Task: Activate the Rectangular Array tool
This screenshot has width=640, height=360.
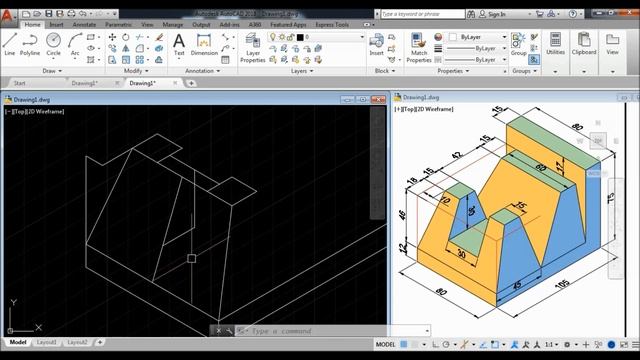Action: tap(140, 60)
